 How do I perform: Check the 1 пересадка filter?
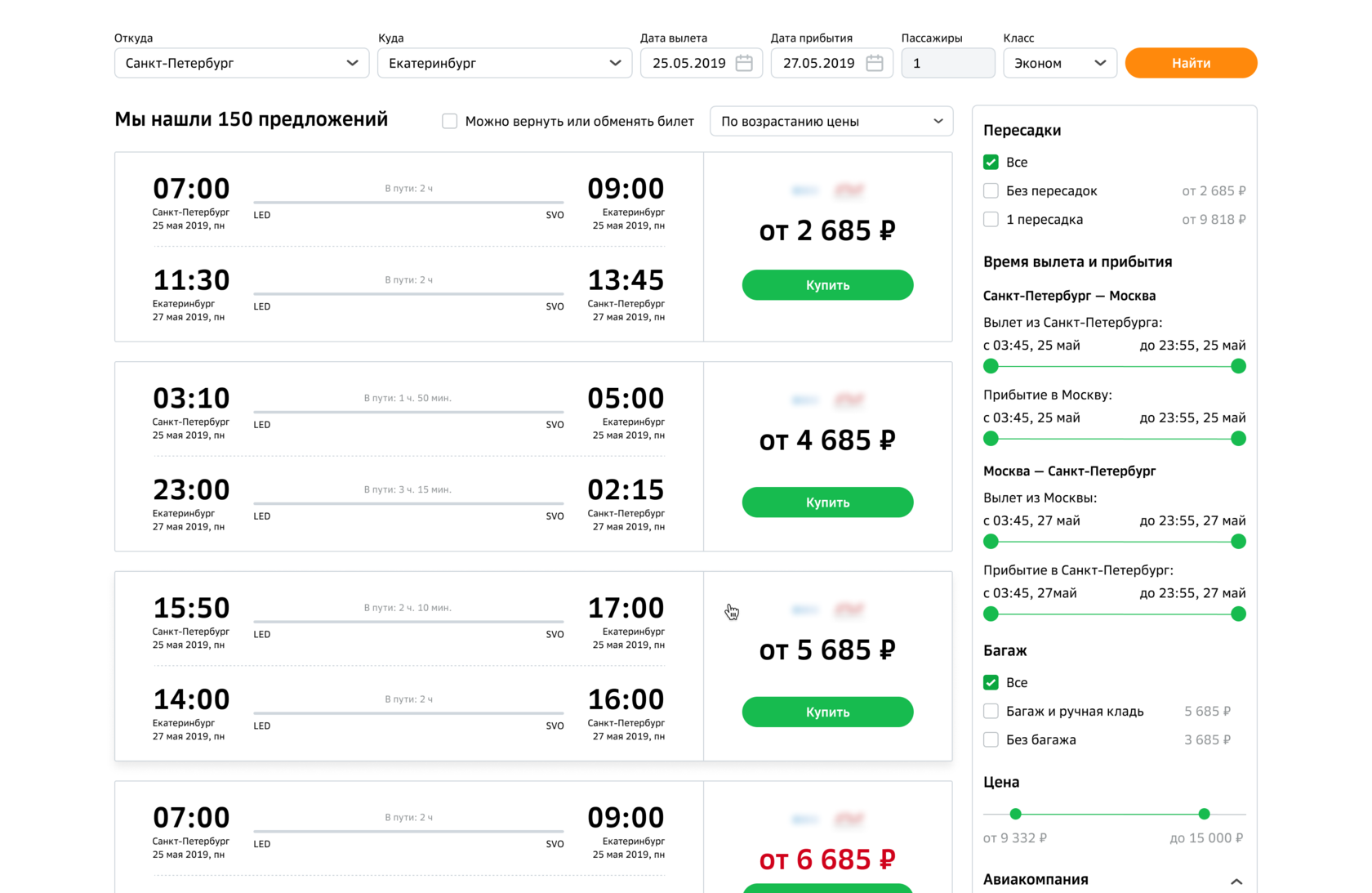point(991,219)
